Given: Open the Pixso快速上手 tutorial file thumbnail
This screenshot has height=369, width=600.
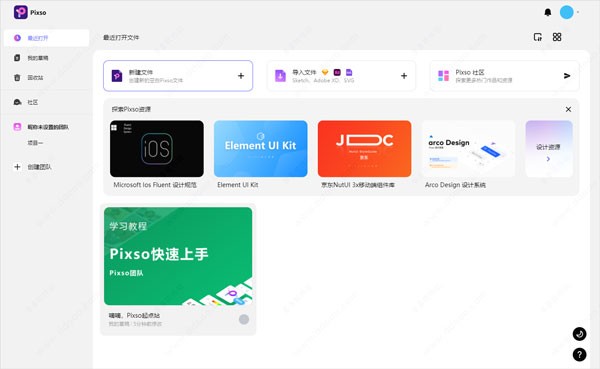Looking at the screenshot, I should [x=178, y=256].
